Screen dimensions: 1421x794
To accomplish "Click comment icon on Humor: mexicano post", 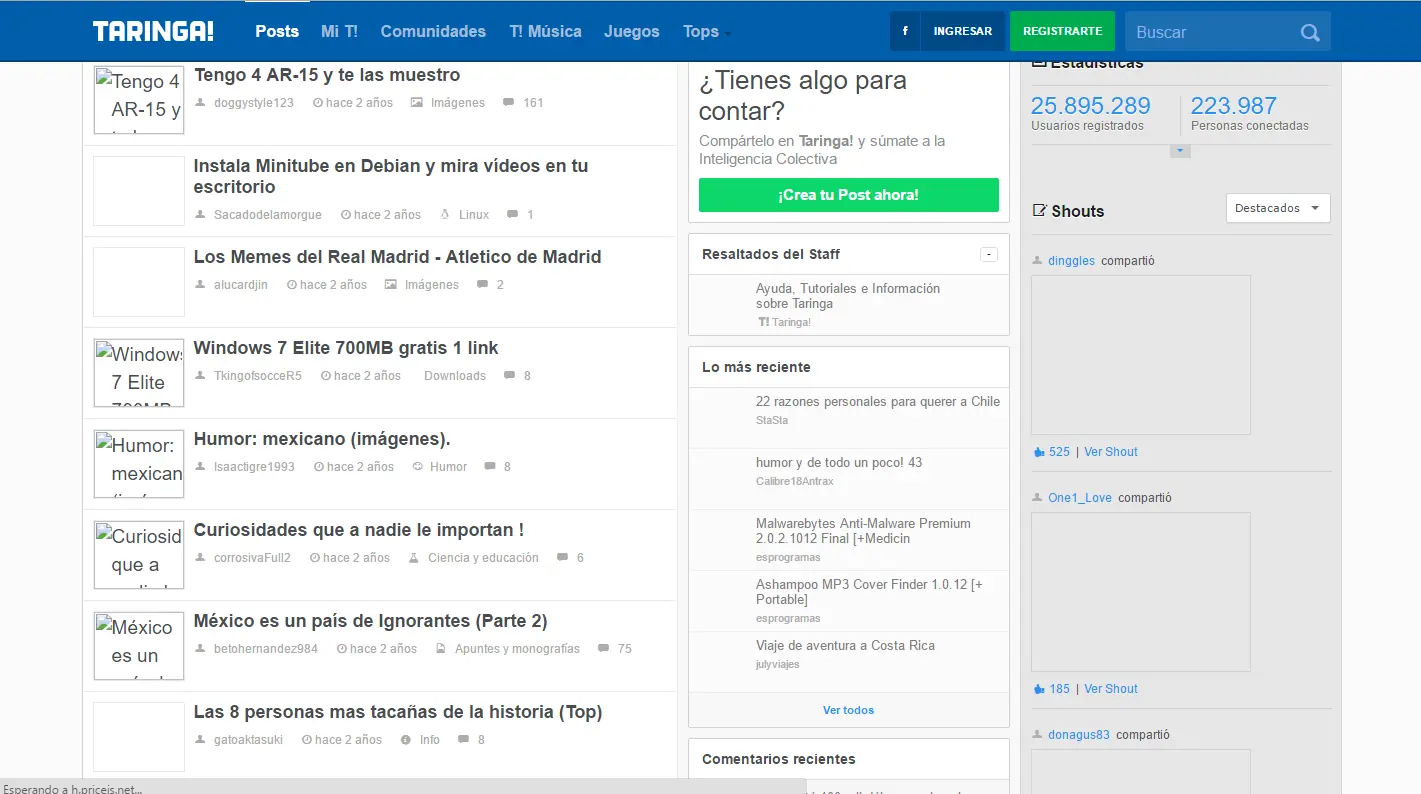I will pyautogui.click(x=489, y=466).
